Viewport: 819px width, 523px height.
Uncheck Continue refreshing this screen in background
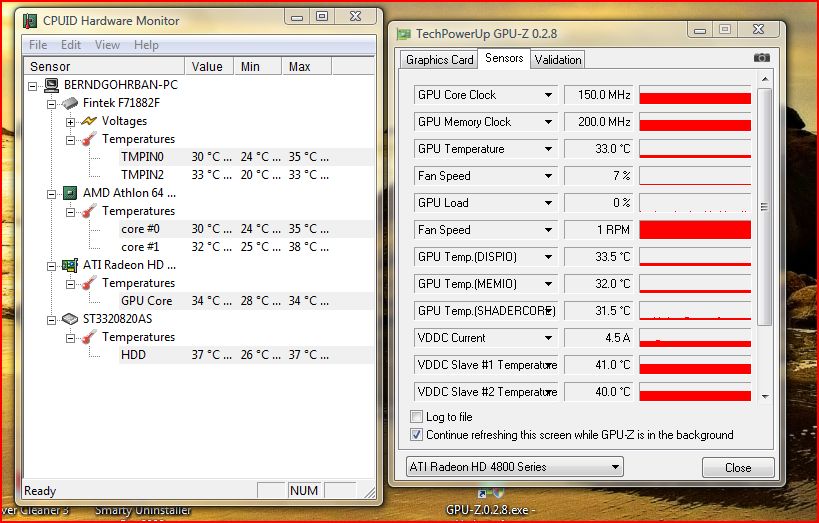(x=416, y=435)
